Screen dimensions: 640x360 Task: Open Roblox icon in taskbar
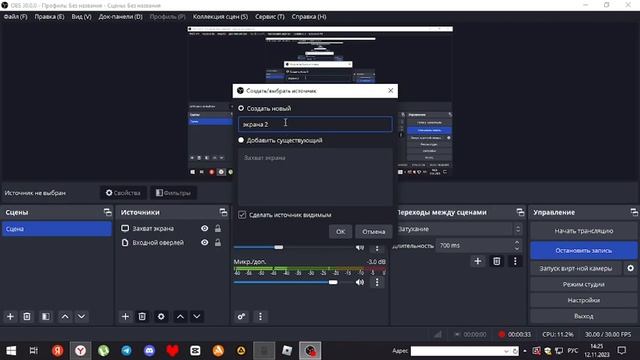287,350
